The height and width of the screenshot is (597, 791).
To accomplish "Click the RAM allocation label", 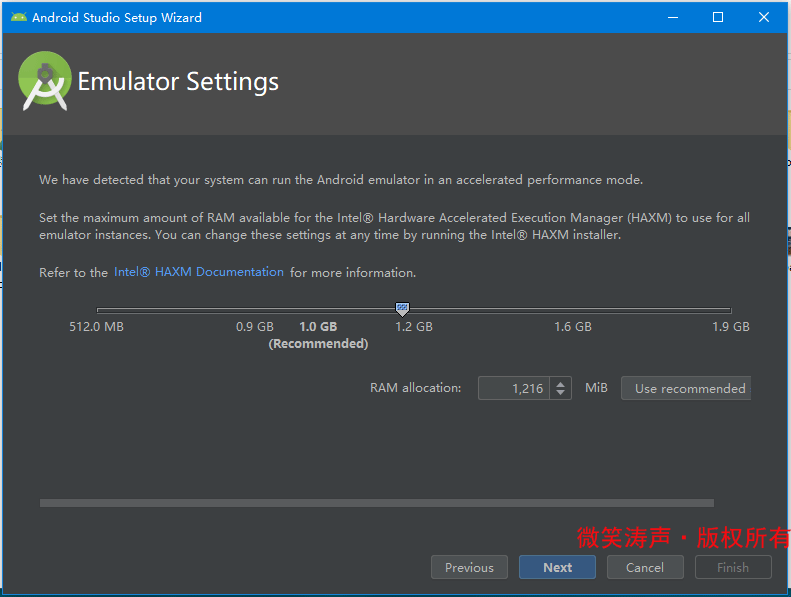I will pos(415,388).
